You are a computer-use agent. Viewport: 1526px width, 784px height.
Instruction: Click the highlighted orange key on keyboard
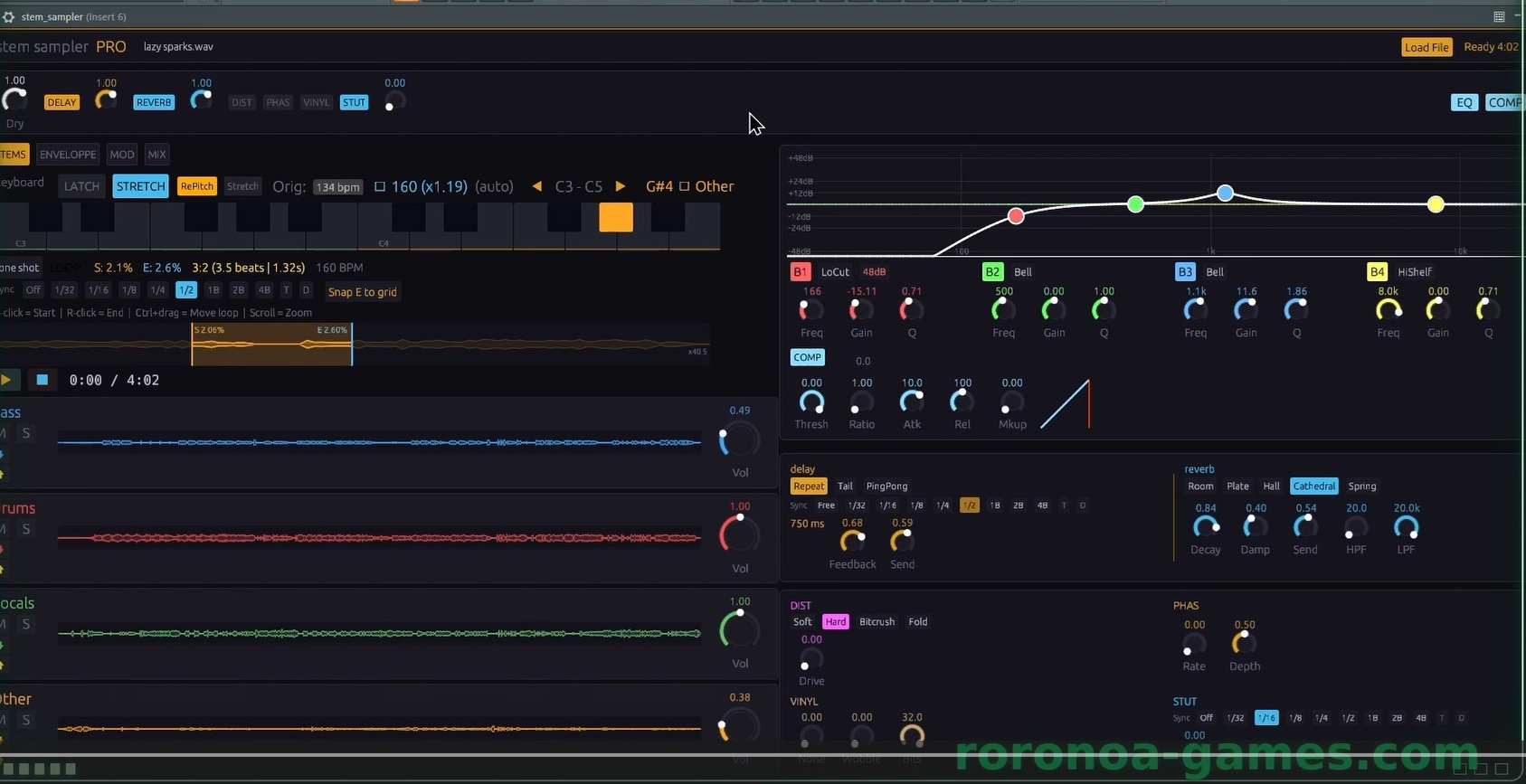[x=616, y=217]
